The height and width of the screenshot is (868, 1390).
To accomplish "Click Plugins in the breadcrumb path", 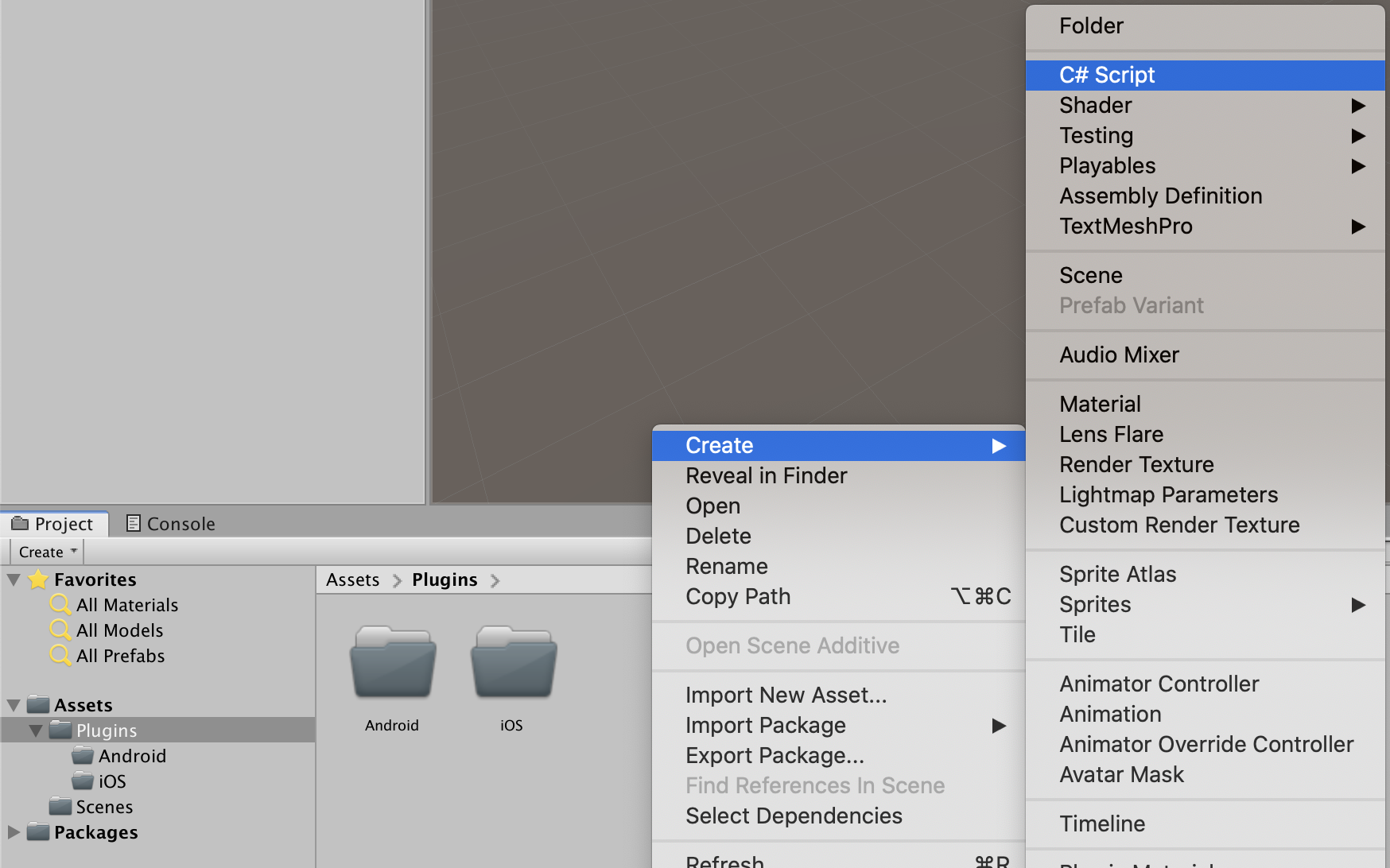I will click(x=445, y=579).
